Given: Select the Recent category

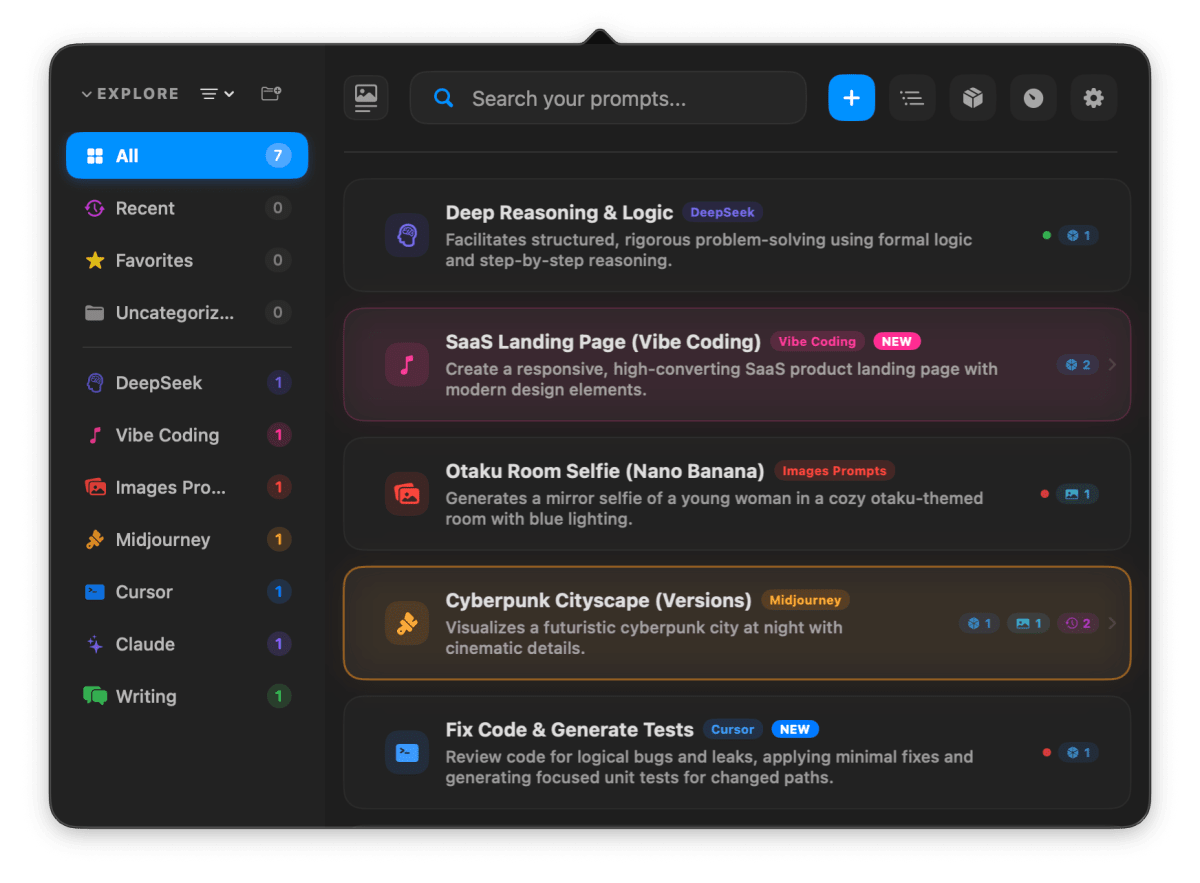Looking at the screenshot, I should (x=187, y=208).
